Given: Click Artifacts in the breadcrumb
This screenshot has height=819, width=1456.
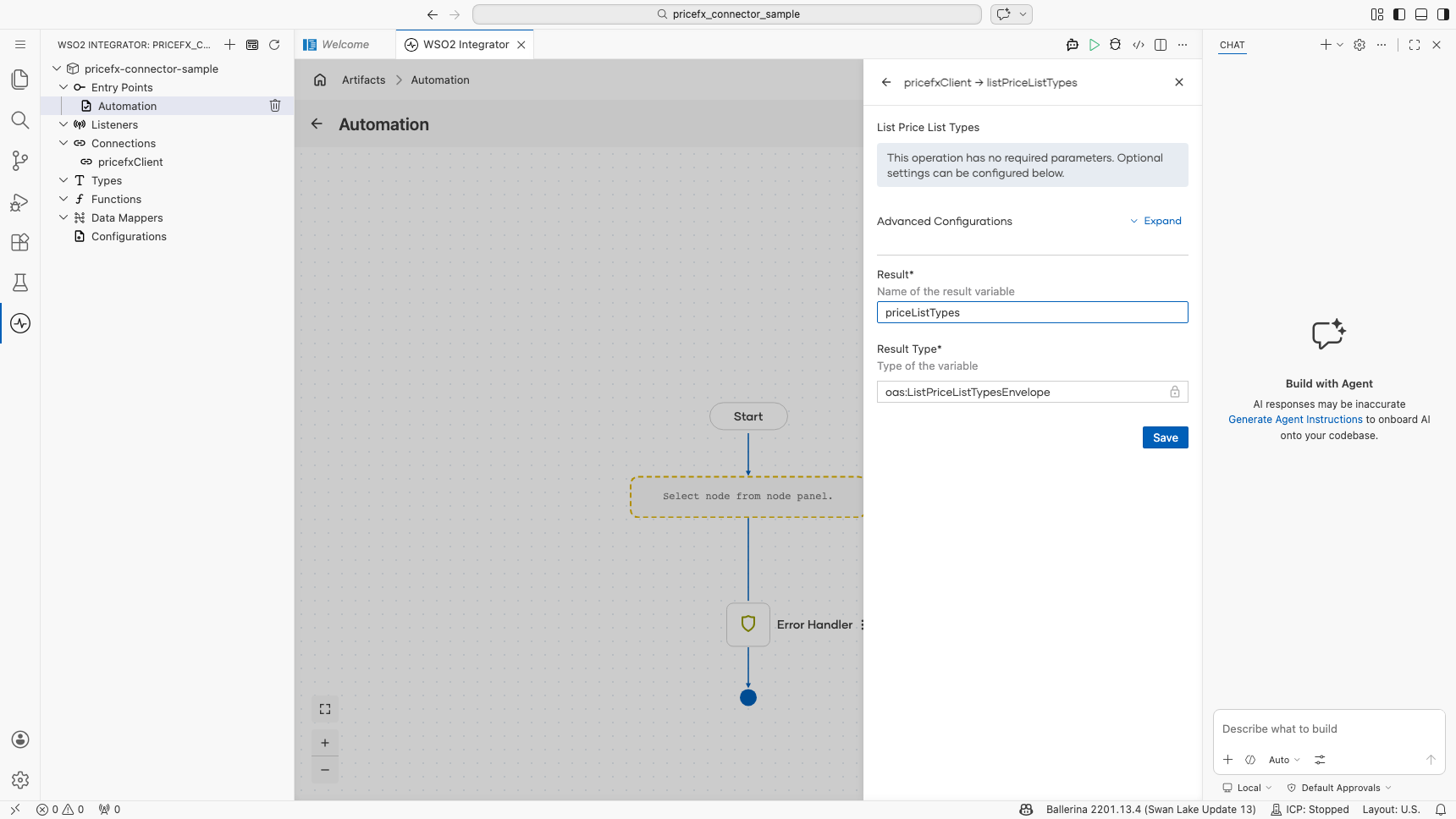Looking at the screenshot, I should click(364, 80).
